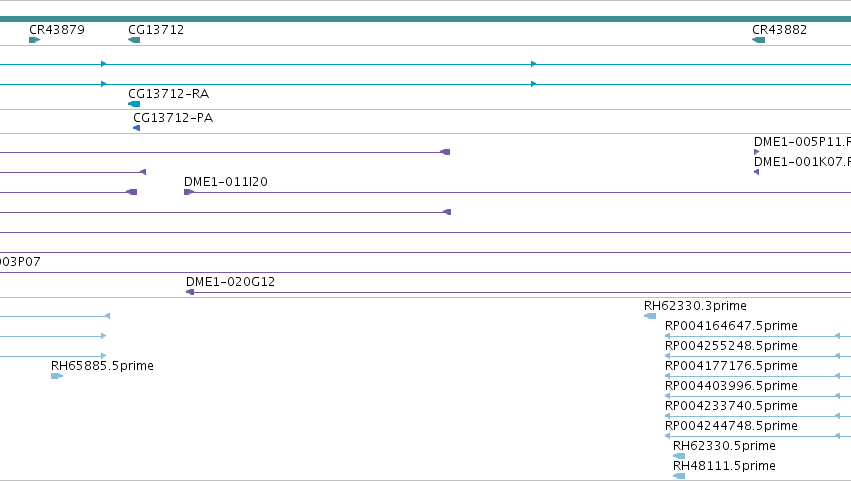This screenshot has width=851, height=481.
Task: Select the CG13712-PA protein glyph
Action: click(137, 128)
